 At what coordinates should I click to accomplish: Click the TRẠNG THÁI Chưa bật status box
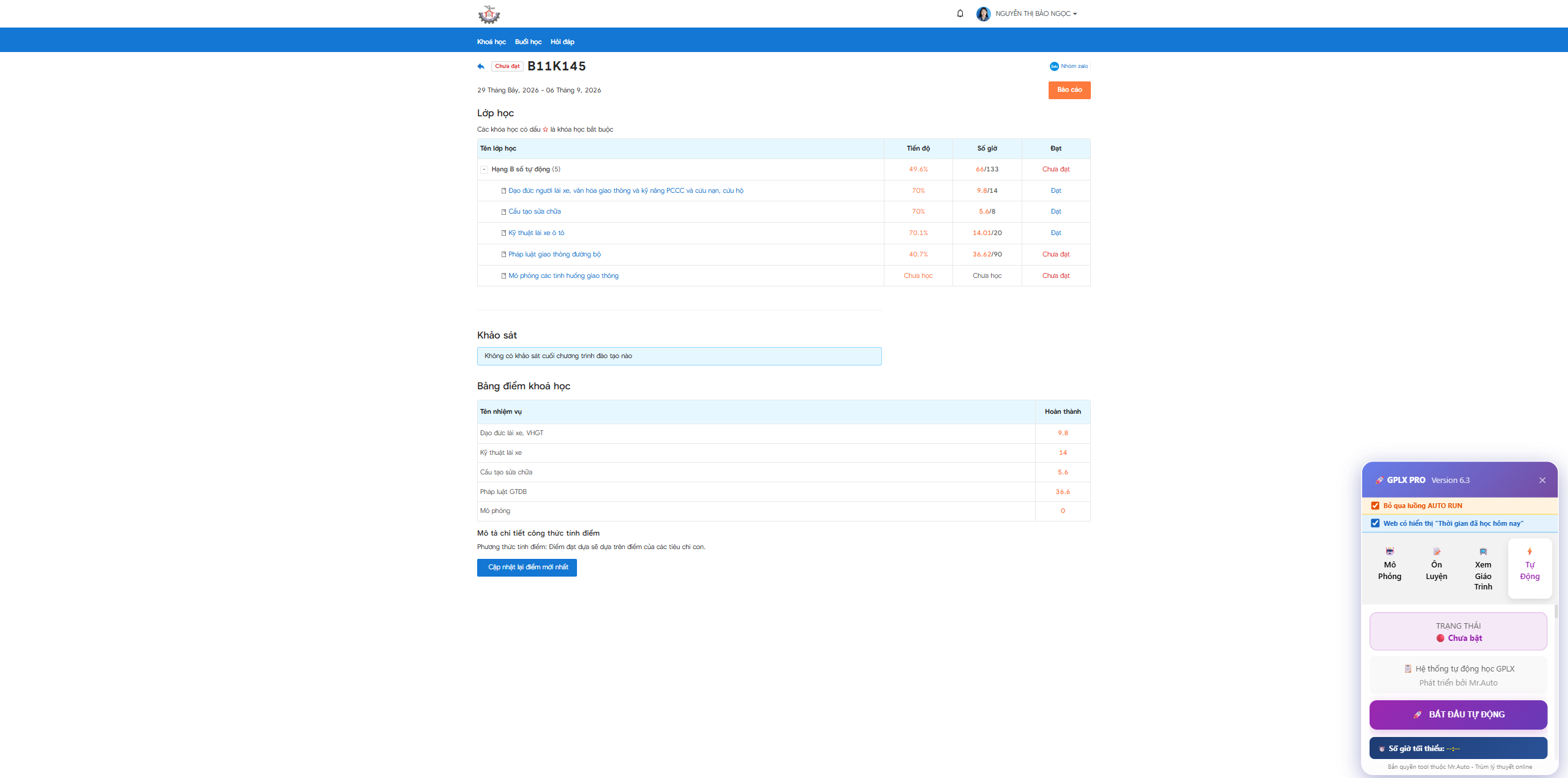pos(1458,632)
